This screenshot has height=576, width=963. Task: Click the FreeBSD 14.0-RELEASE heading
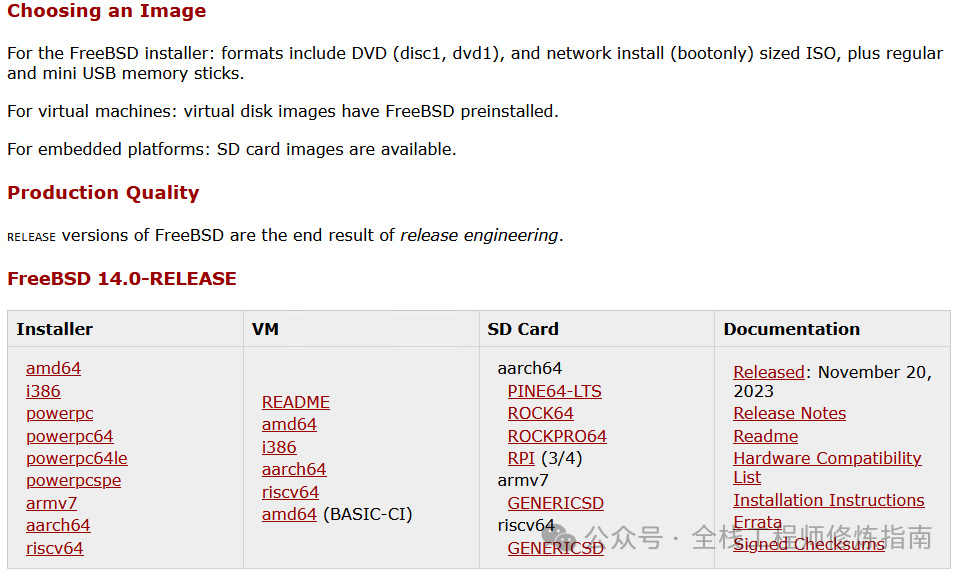point(122,278)
